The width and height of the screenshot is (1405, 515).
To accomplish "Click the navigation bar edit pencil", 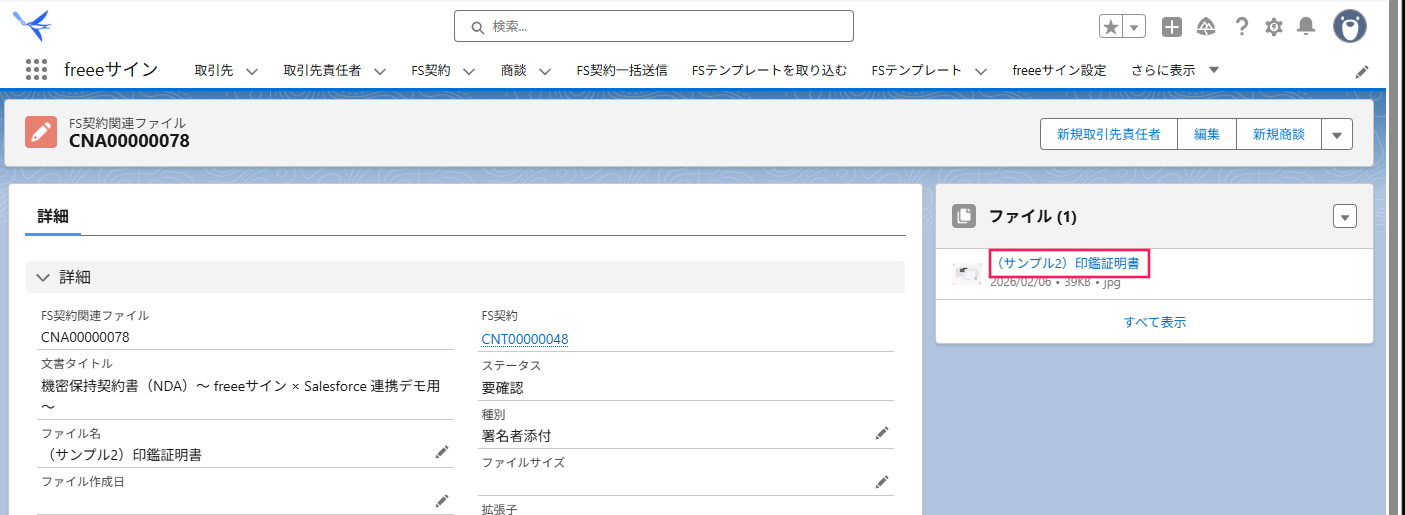I will [1361, 71].
